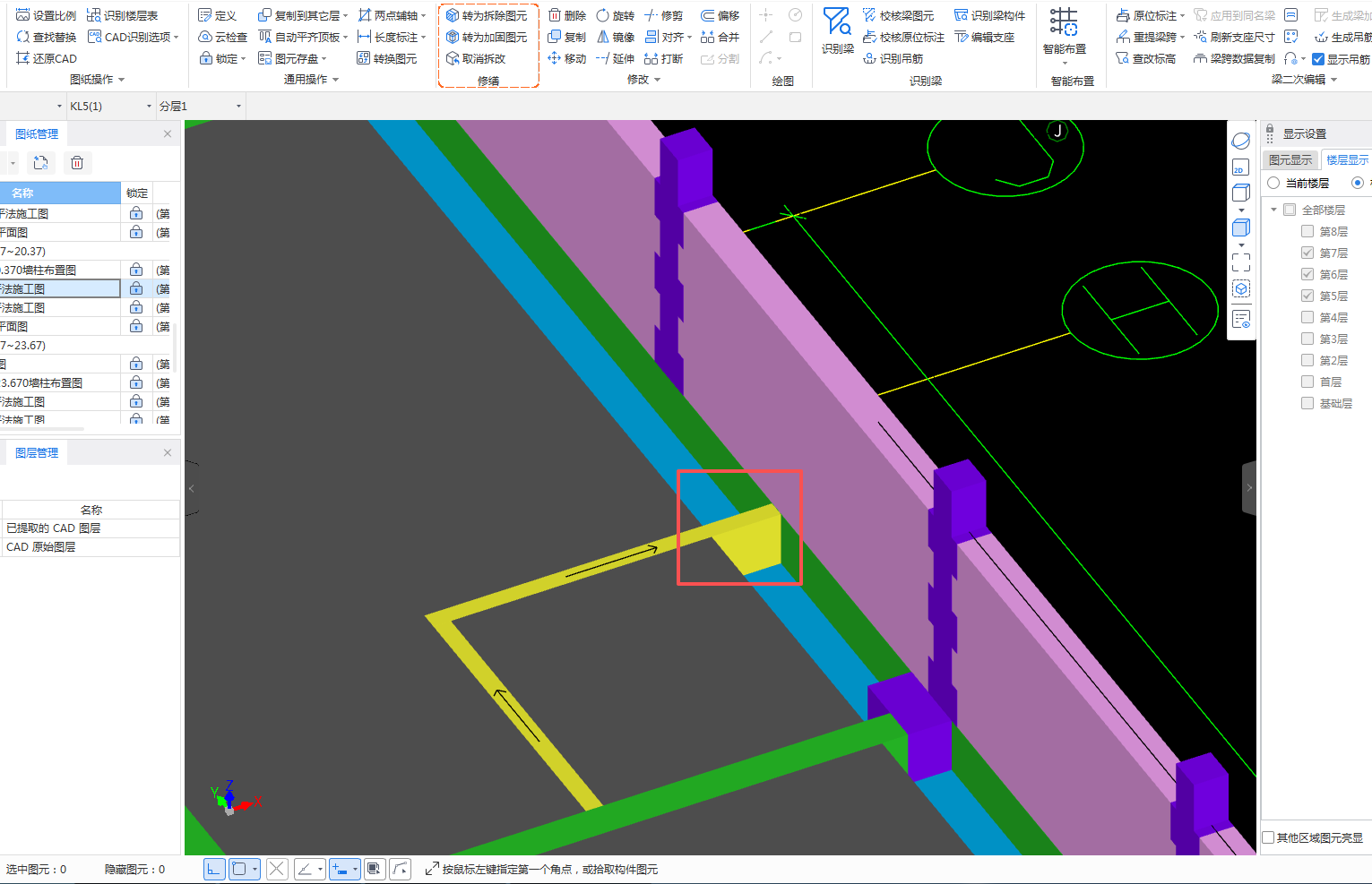Switch to the 楼层显示 tab

[1346, 159]
